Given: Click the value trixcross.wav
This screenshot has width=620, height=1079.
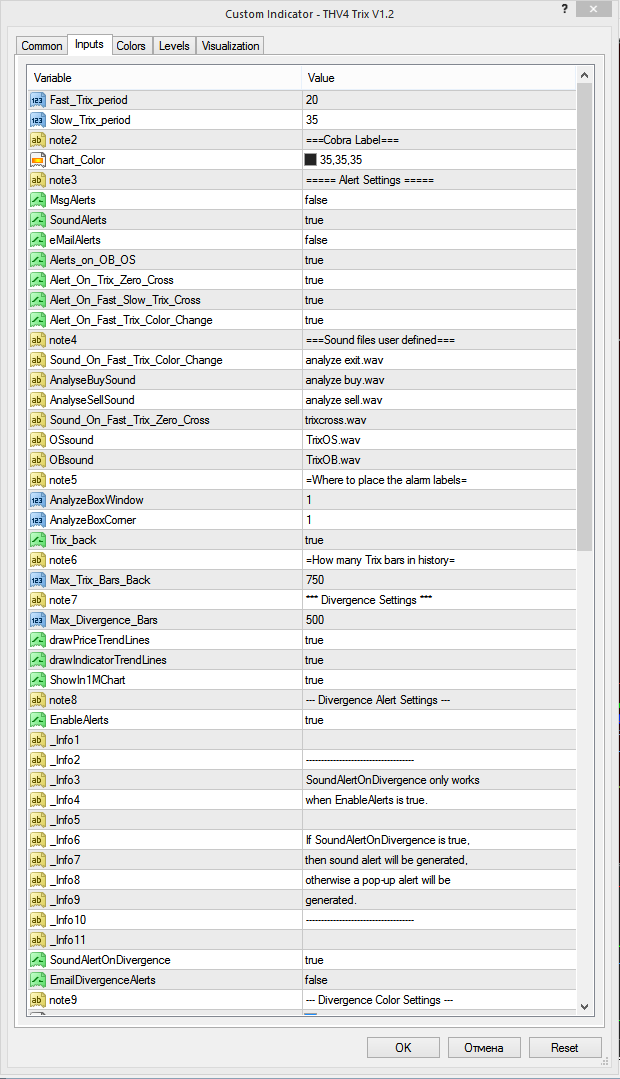Looking at the screenshot, I should [x=336, y=420].
